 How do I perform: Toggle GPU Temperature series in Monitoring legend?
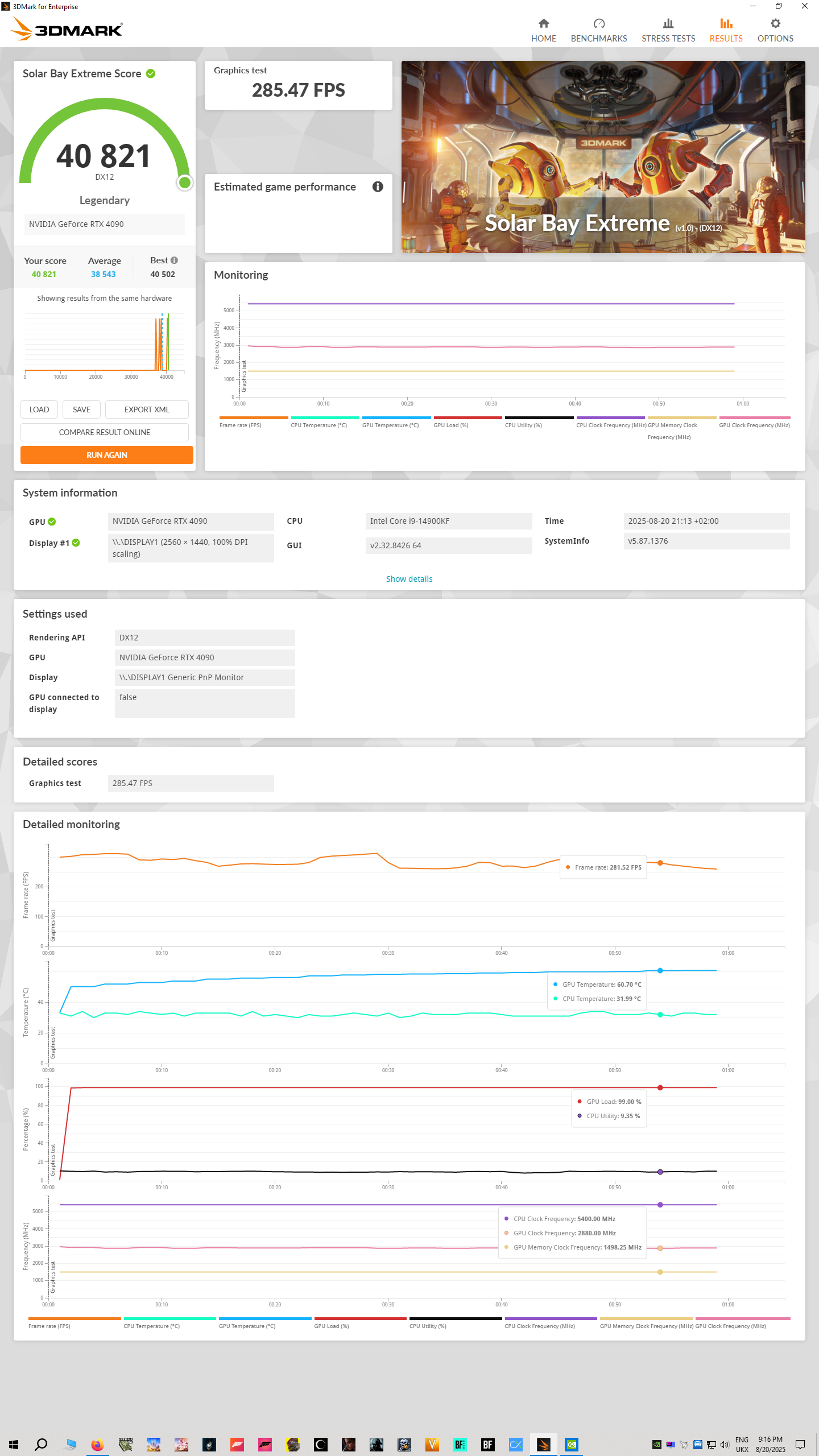click(396, 422)
